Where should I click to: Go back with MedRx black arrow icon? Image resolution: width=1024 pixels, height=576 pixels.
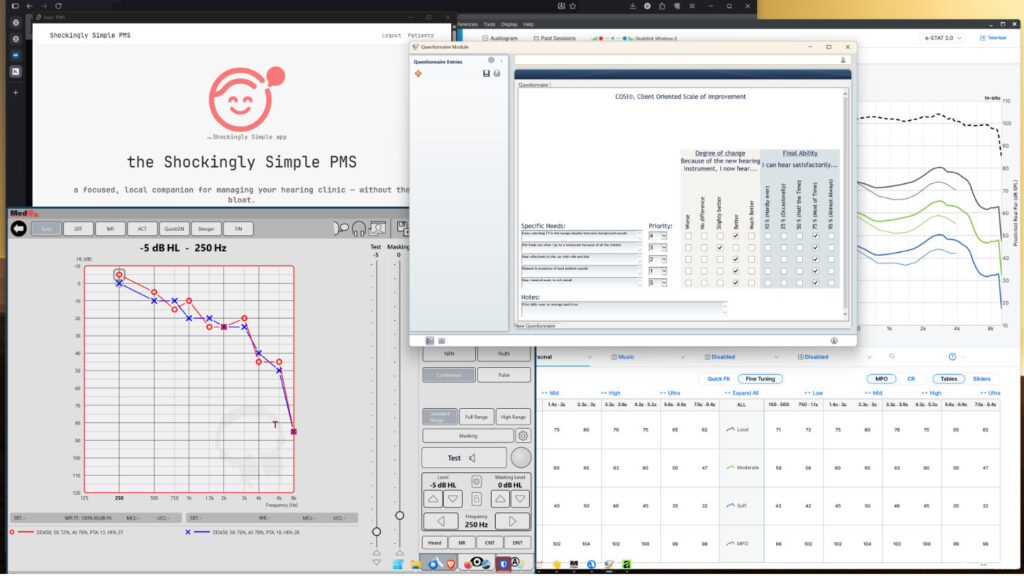click(18, 229)
